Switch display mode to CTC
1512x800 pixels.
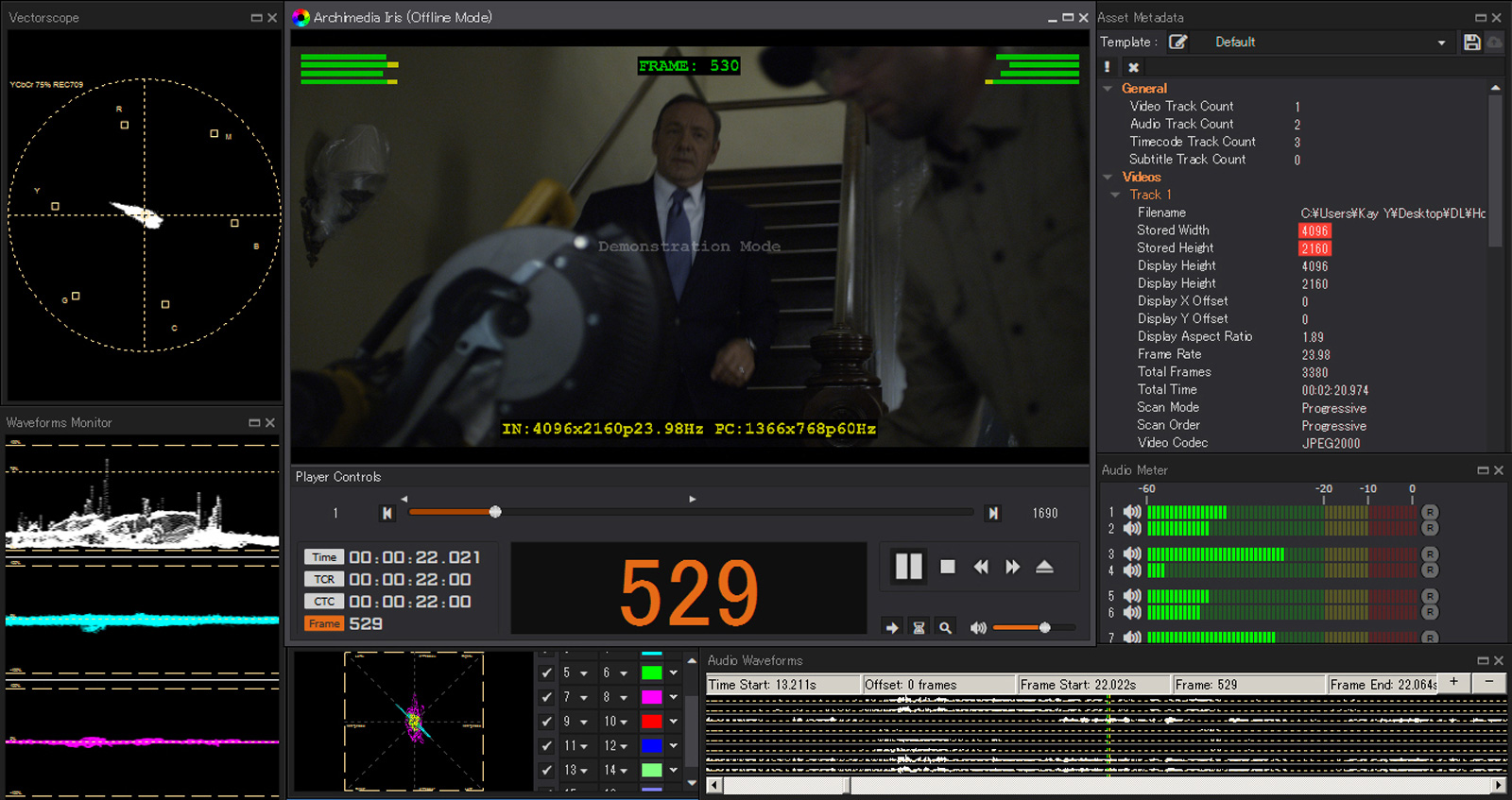(324, 602)
